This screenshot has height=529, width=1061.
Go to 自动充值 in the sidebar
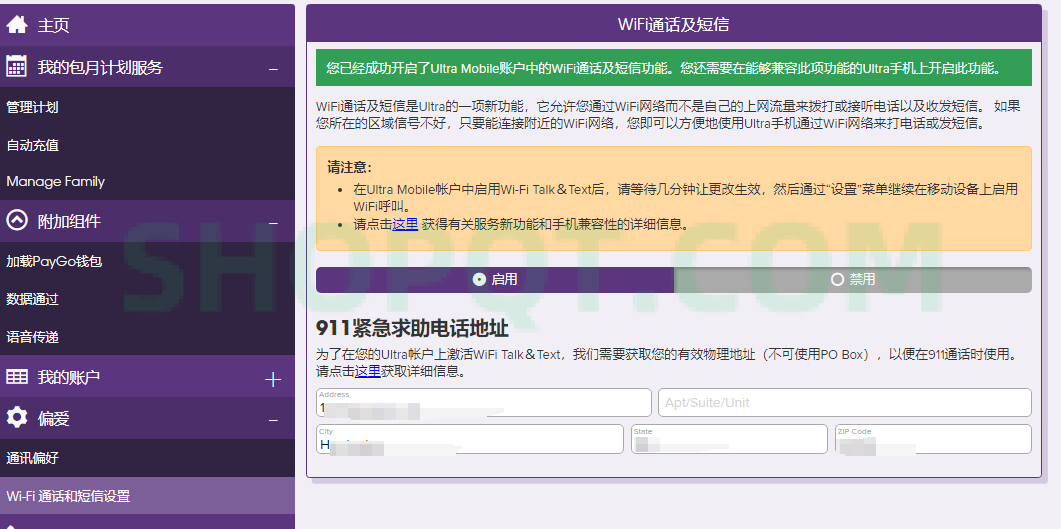pos(32,145)
